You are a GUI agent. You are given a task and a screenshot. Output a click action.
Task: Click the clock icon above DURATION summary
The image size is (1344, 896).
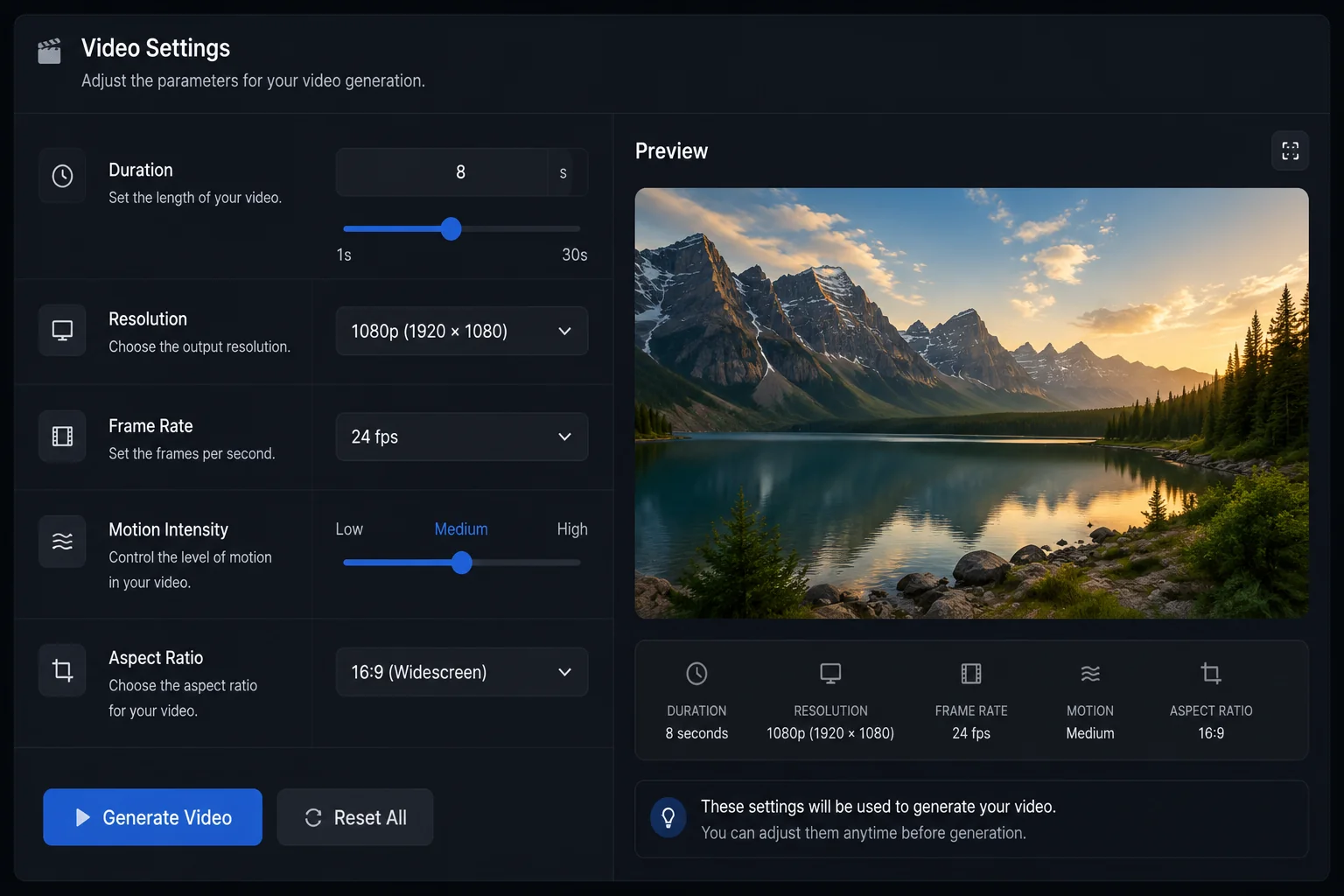pos(696,673)
